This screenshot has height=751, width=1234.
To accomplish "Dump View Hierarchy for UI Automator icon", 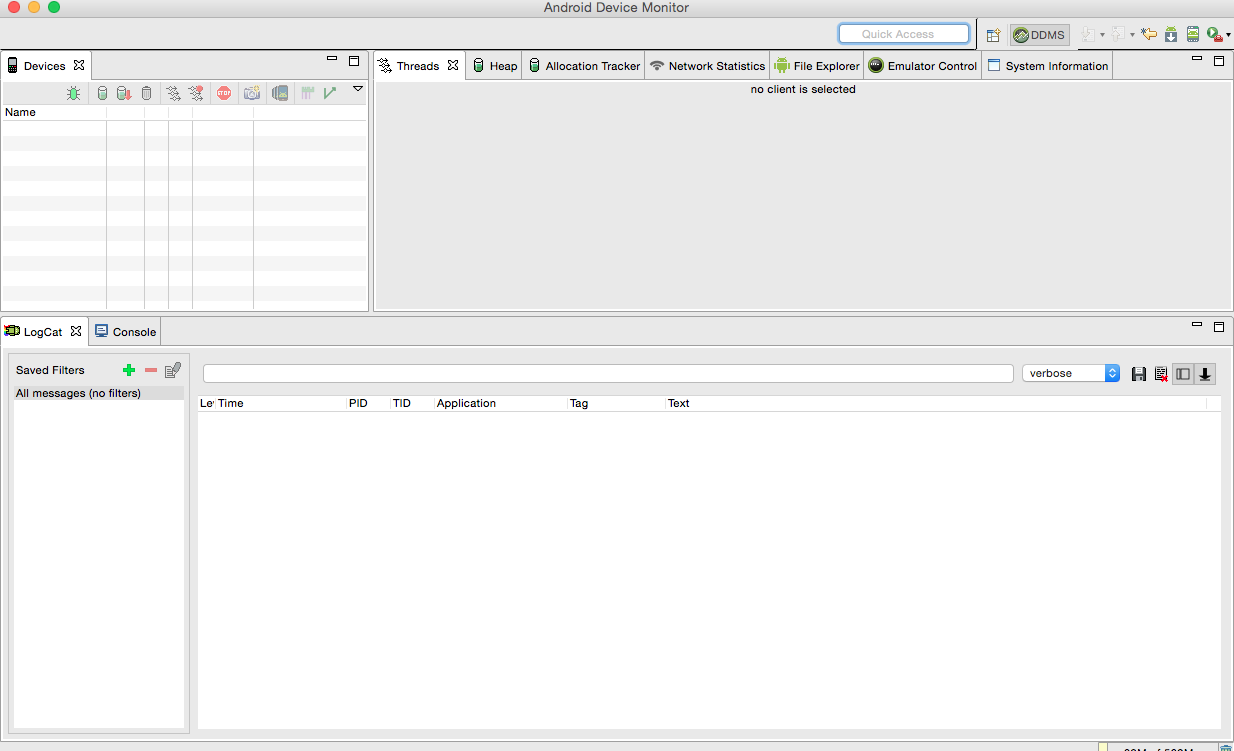I will [280, 93].
